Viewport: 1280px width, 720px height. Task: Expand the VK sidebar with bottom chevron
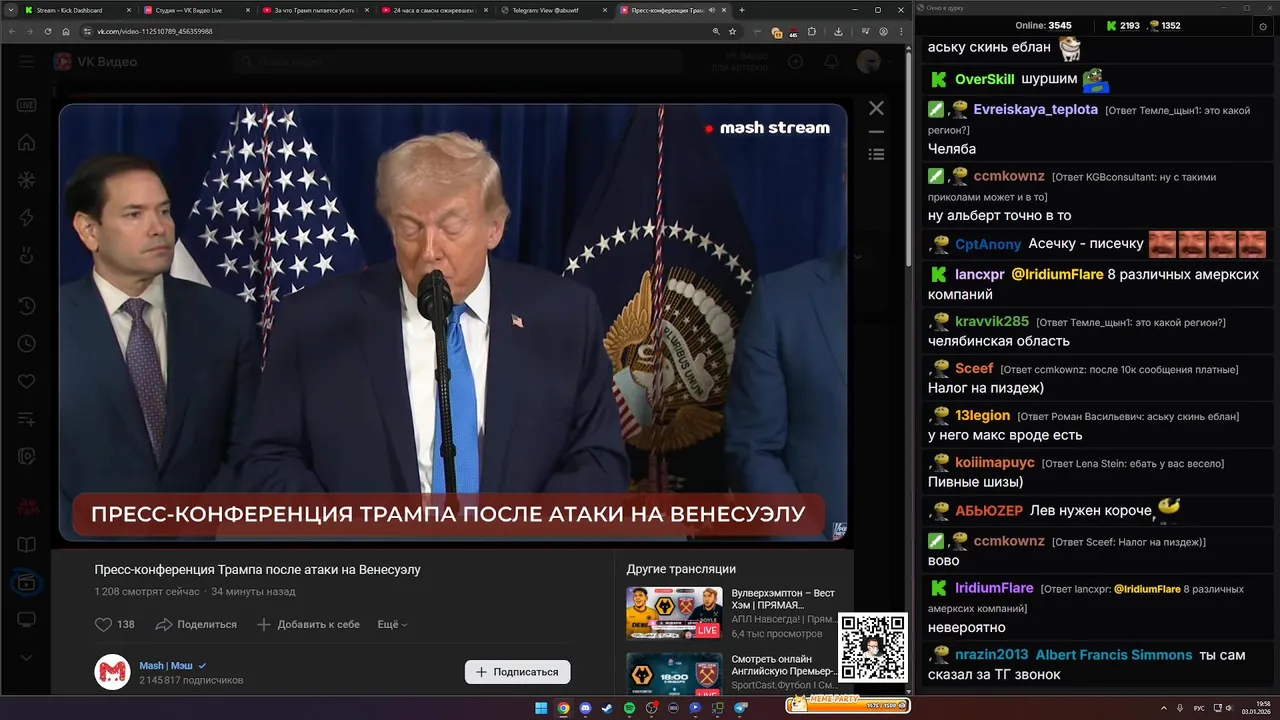click(x=26, y=657)
